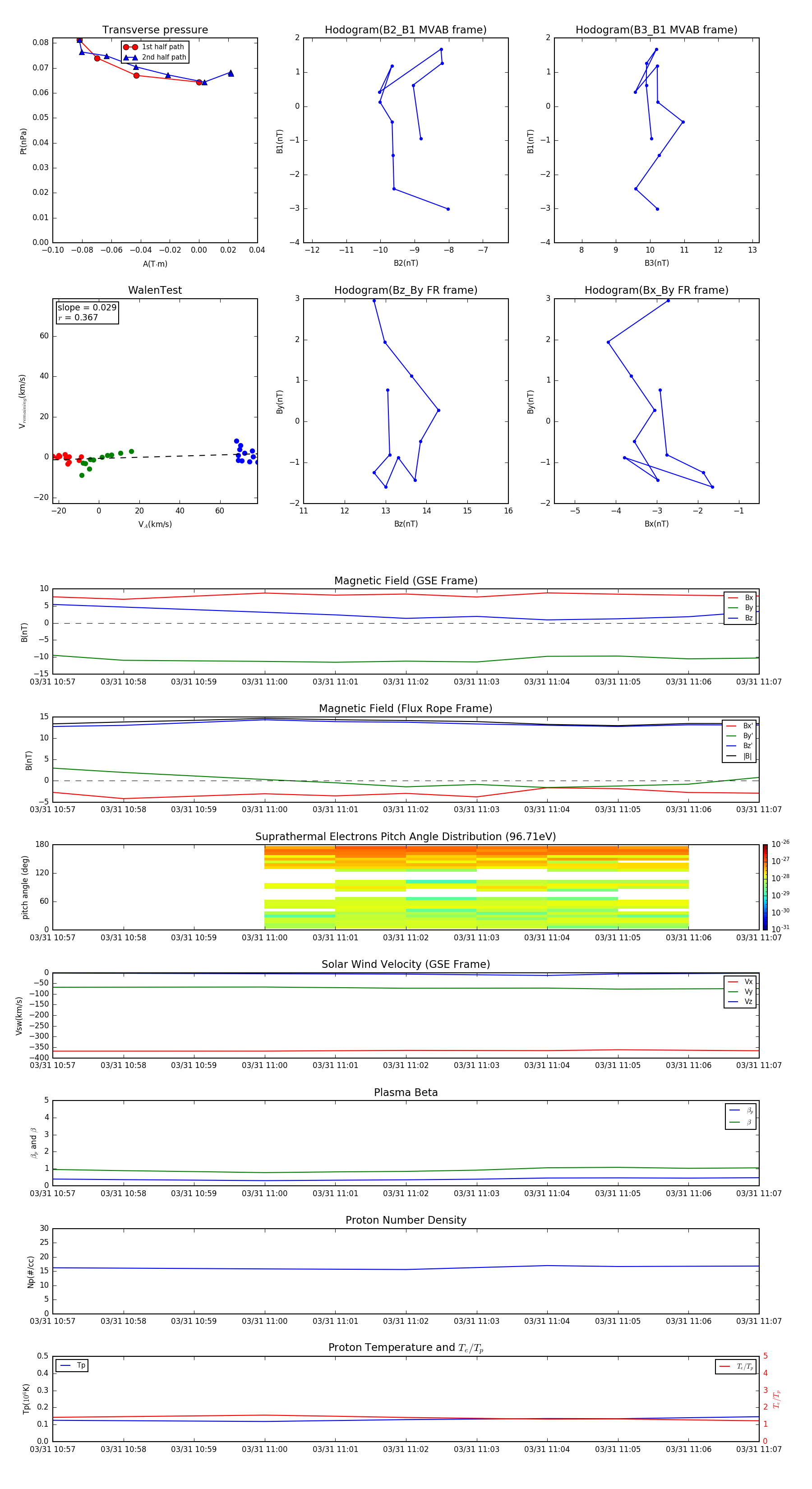Click the 'Bx(nT)' x-axis label
Viewport: 812px width, 1489px height.
tap(656, 524)
